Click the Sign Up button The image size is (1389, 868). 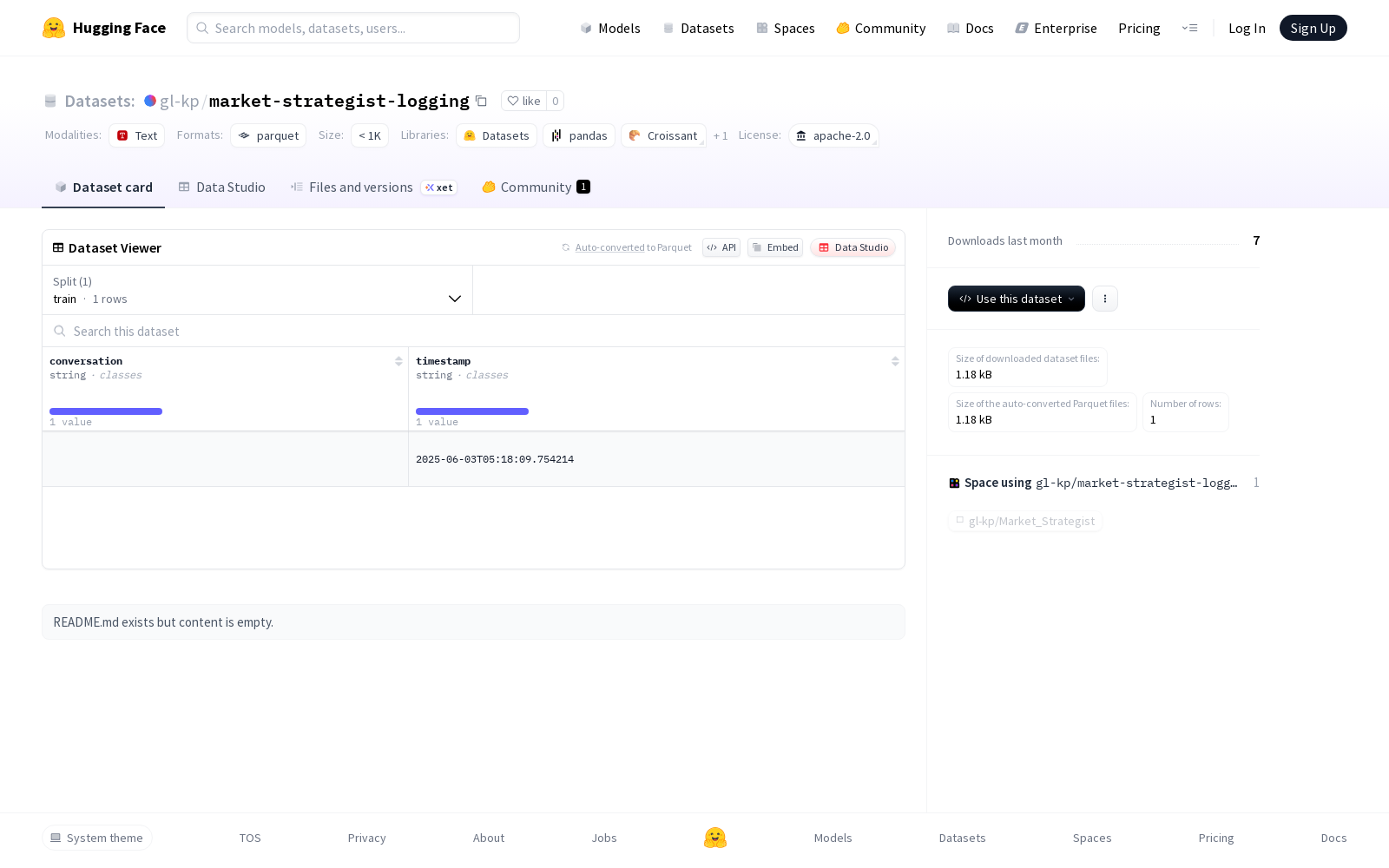pyautogui.click(x=1313, y=28)
